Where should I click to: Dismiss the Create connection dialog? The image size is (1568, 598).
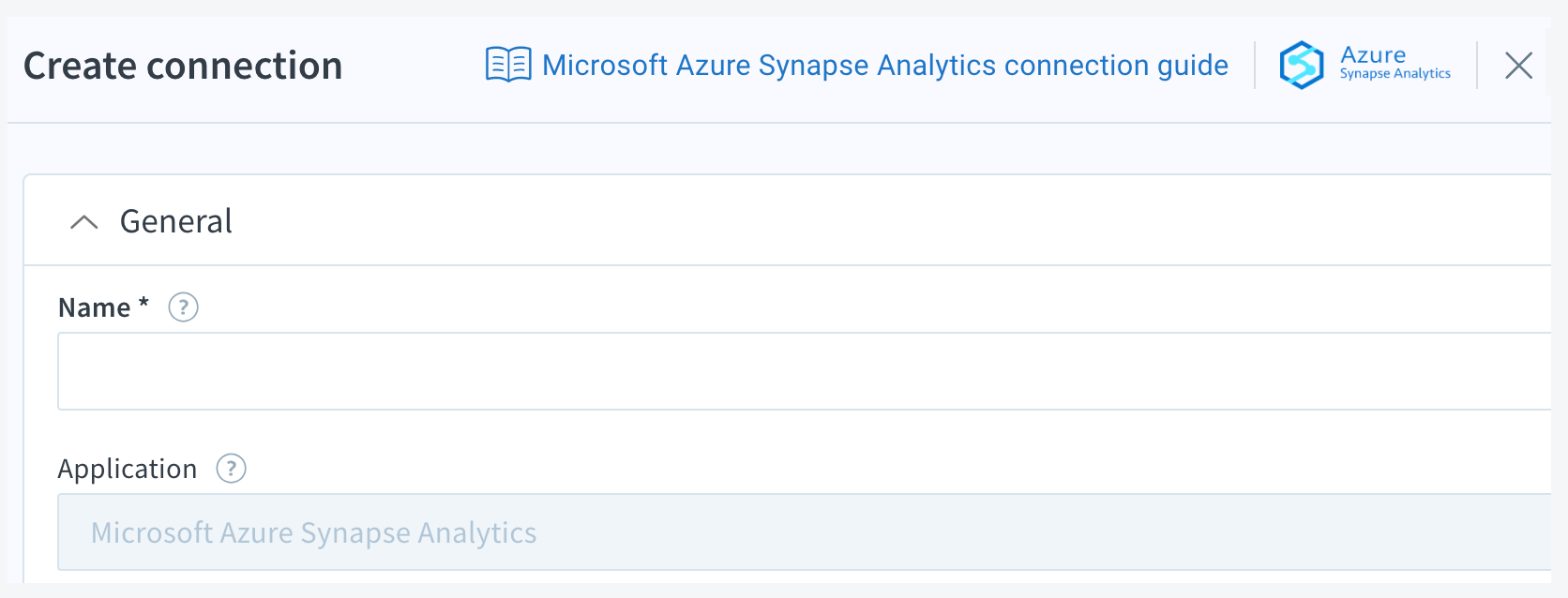coord(1518,65)
